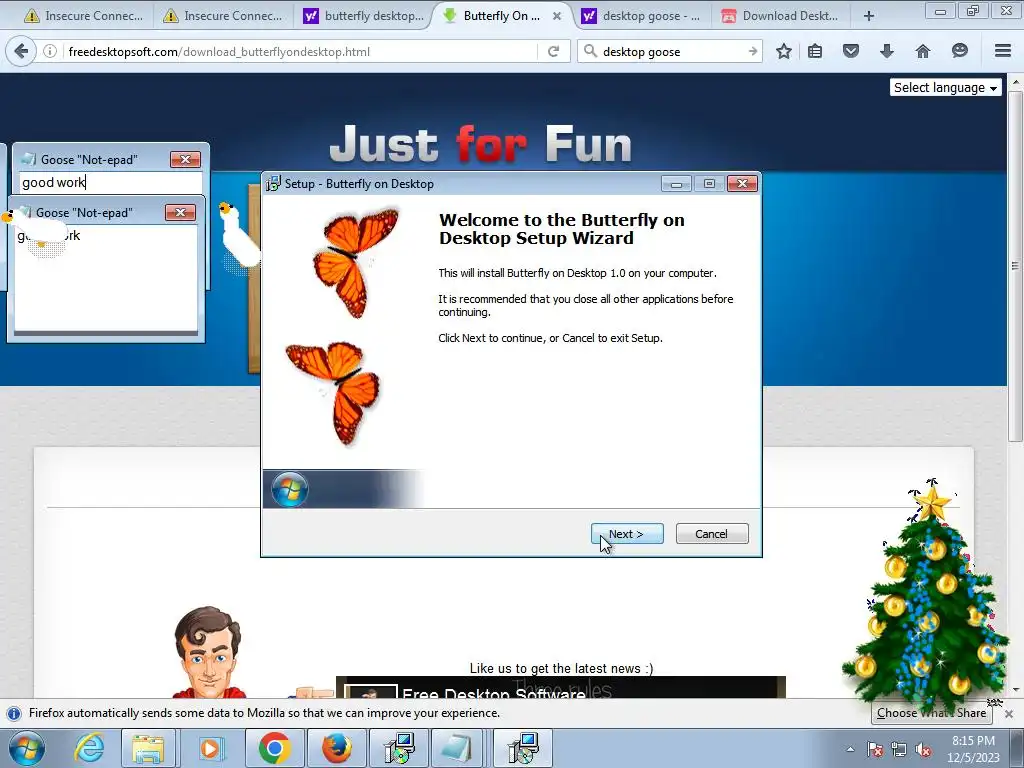
Task: Switch to second Insecure Connection tab
Action: point(222,16)
